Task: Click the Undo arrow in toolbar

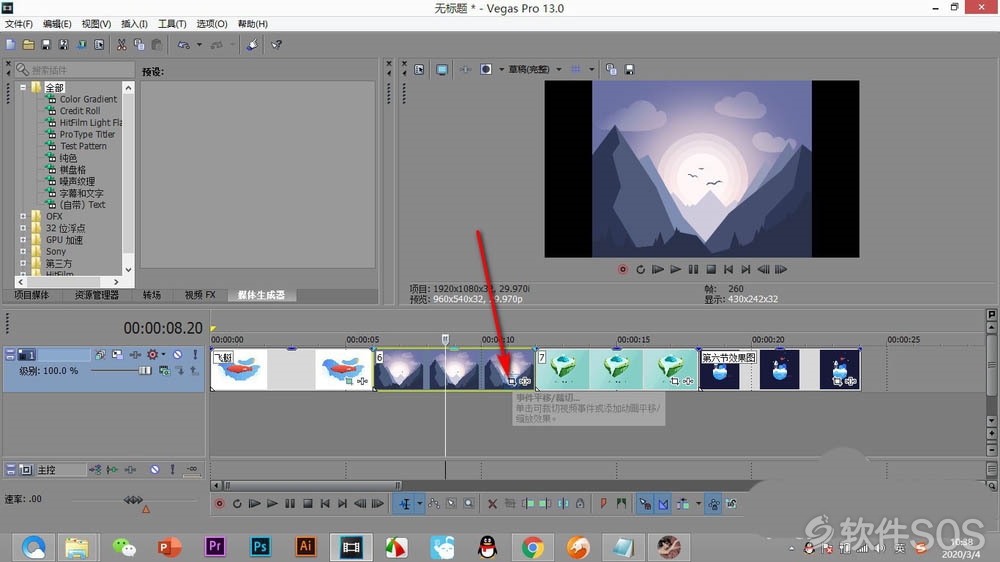Action: tap(184, 45)
